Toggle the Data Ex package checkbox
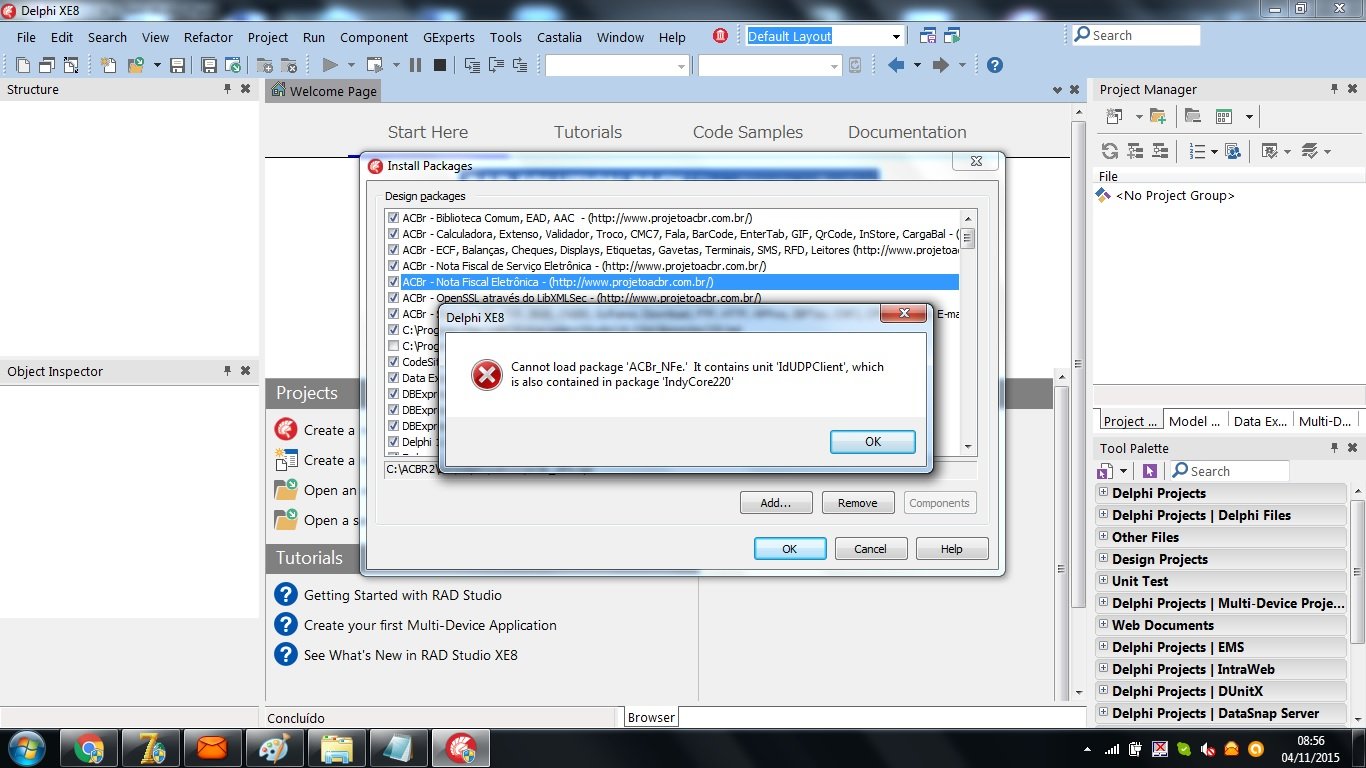Image resolution: width=1366 pixels, height=768 pixels. click(393, 378)
